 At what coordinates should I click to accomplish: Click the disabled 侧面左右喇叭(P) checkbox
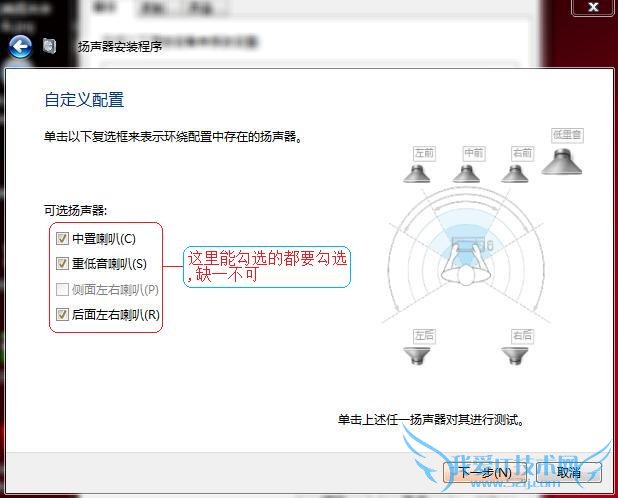pos(62,289)
